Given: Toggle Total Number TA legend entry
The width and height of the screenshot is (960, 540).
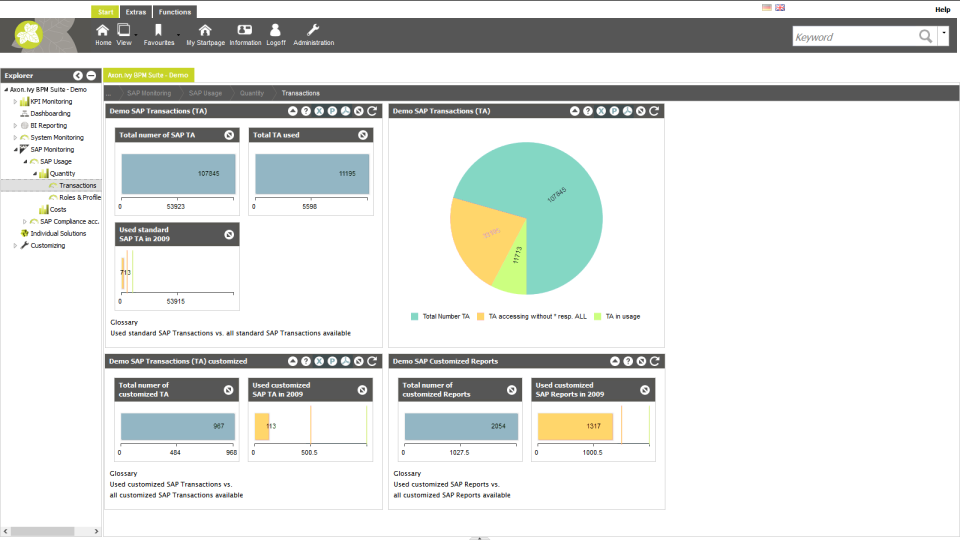Looking at the screenshot, I should [440, 317].
